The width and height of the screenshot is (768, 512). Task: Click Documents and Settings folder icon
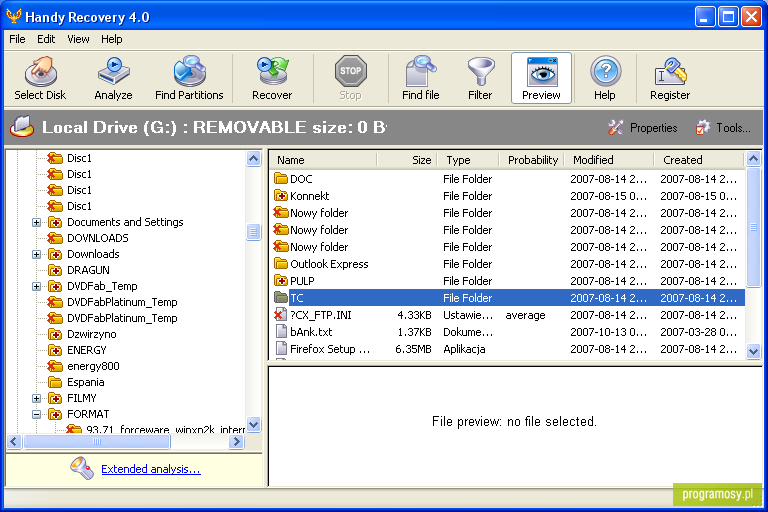tap(55, 222)
